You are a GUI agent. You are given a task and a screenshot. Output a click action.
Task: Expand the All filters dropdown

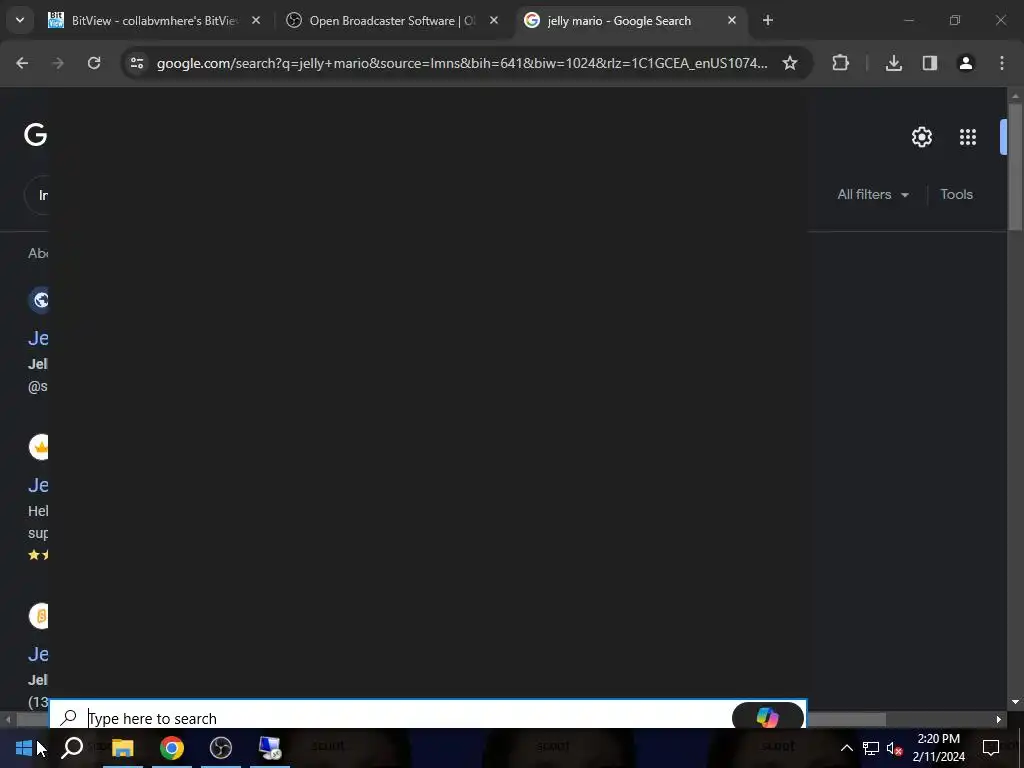tap(873, 195)
